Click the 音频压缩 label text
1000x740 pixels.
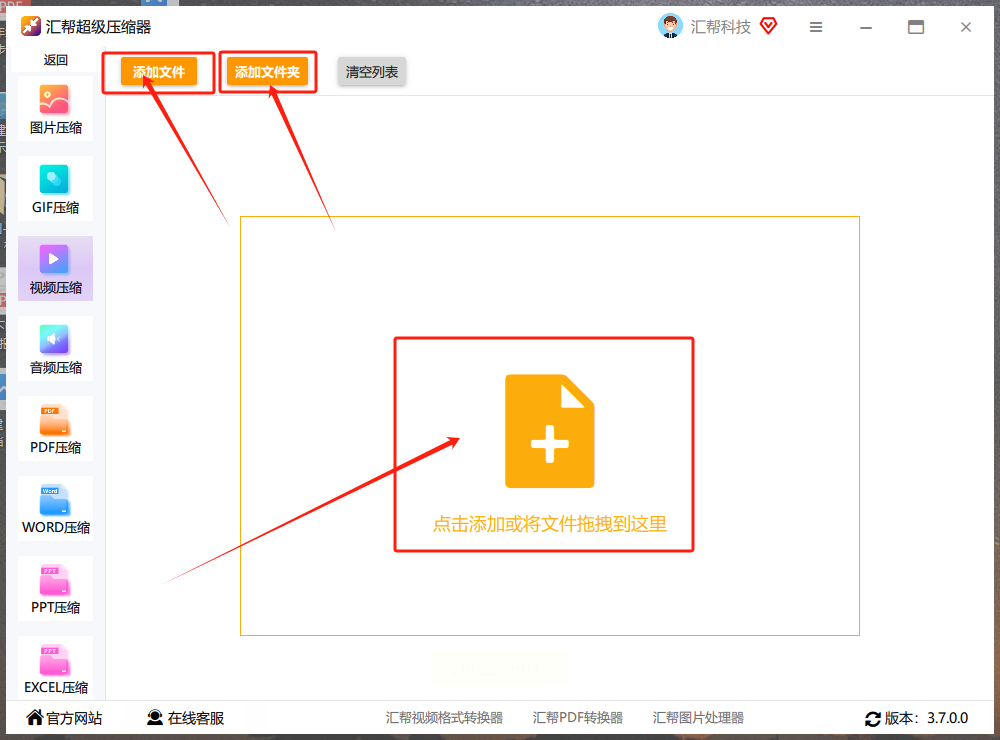(55, 367)
